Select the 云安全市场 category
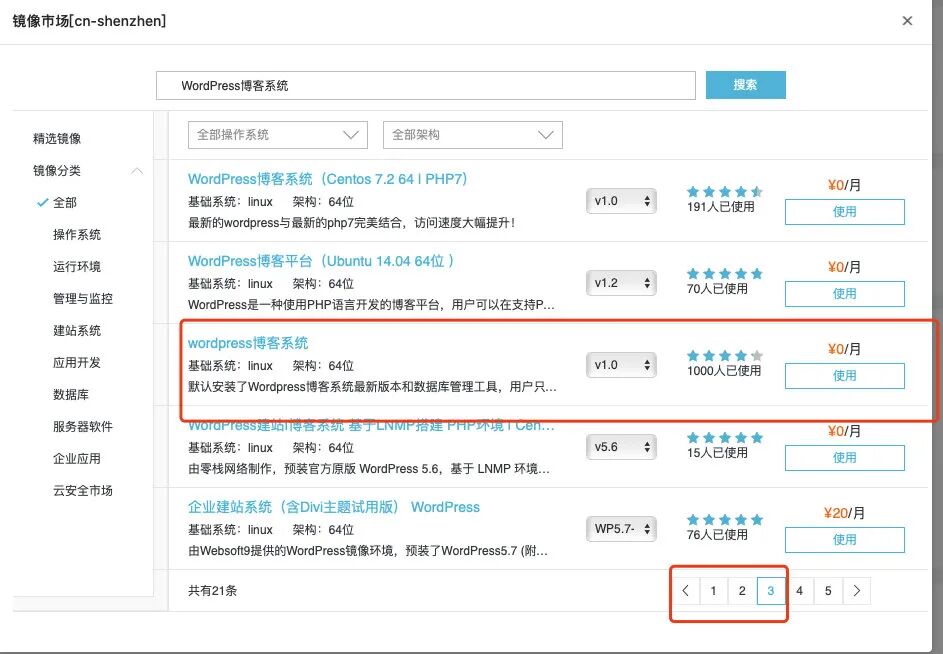943x654 pixels. coord(83,490)
